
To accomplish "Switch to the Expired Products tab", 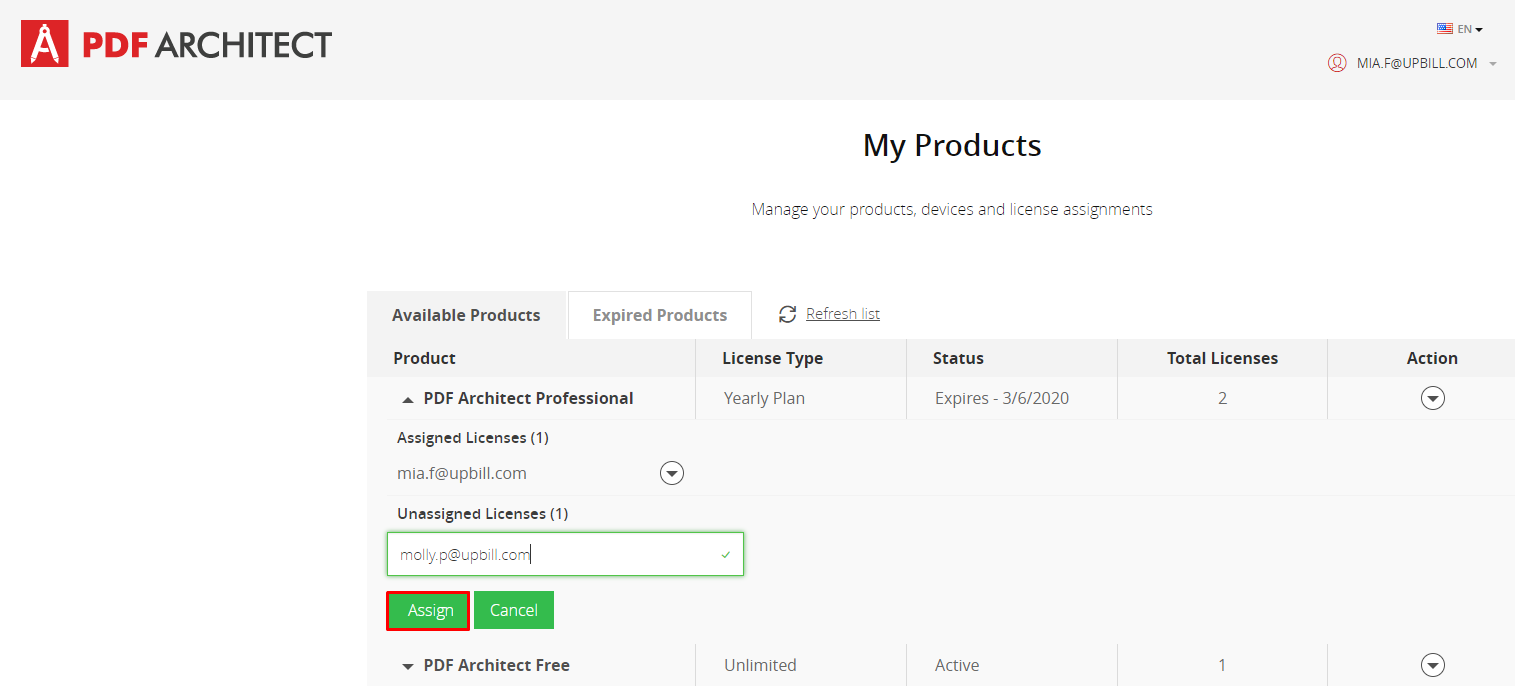I will [660, 315].
